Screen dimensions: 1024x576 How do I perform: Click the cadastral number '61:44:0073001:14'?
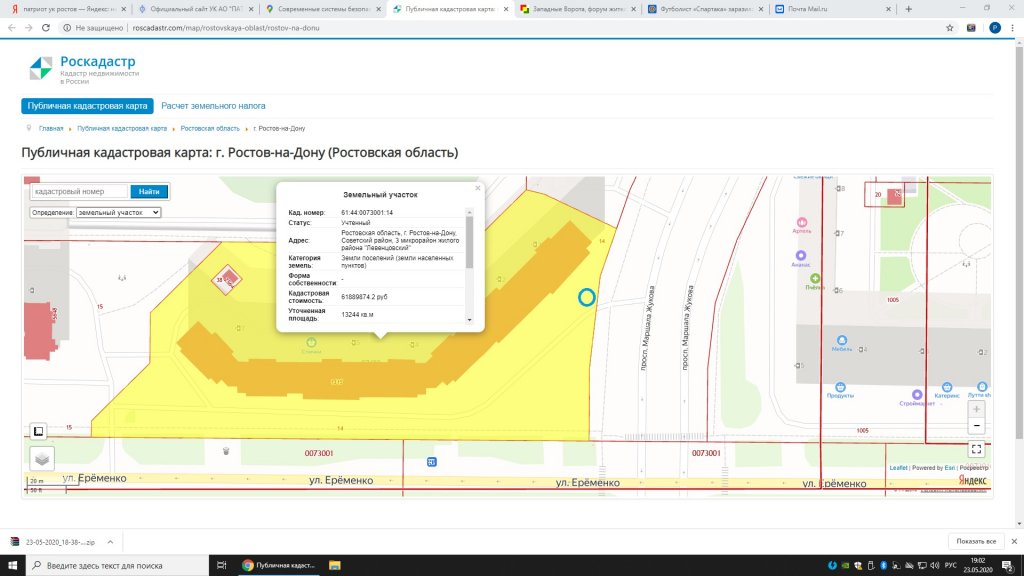(367, 213)
